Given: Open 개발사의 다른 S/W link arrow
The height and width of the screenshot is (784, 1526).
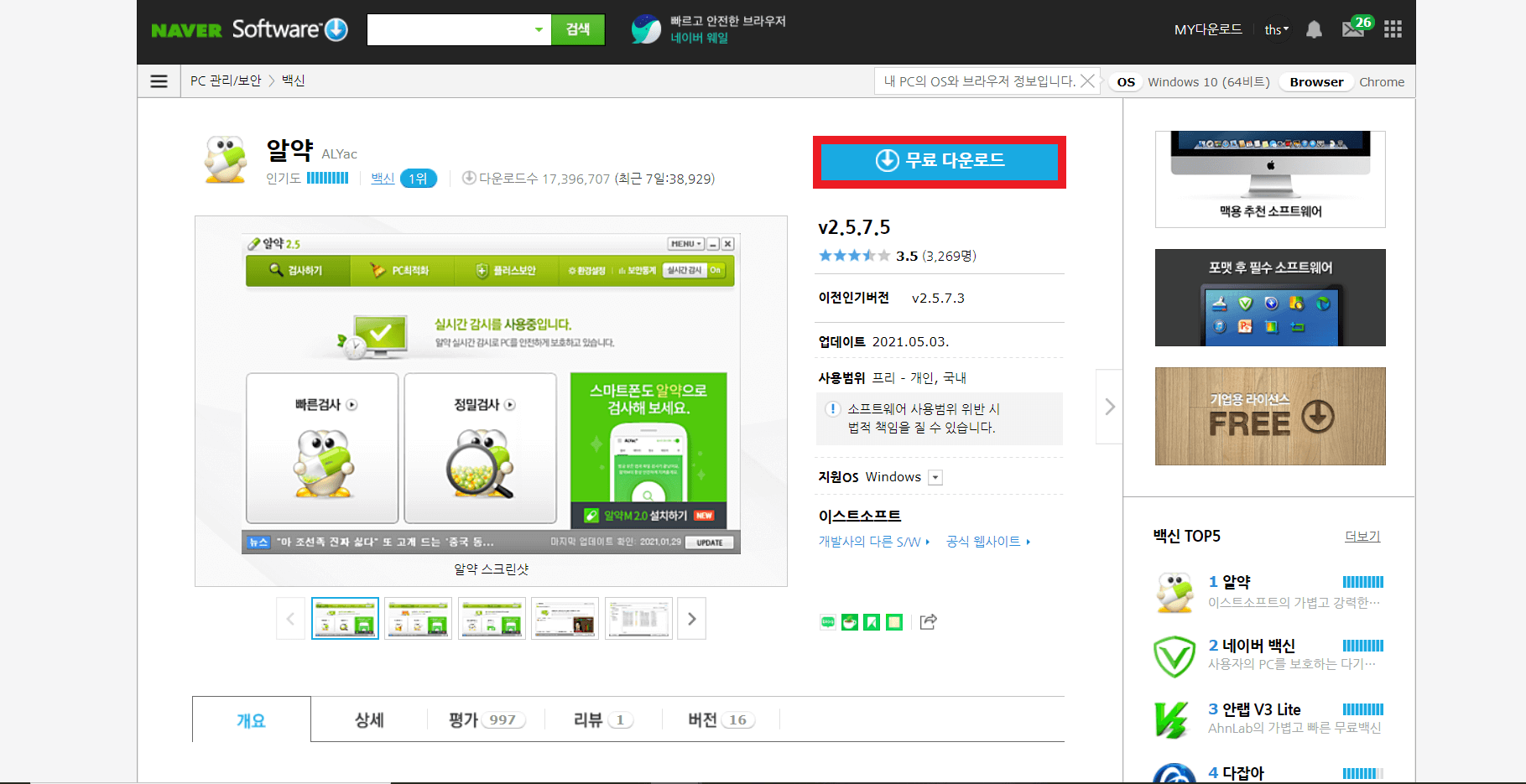Looking at the screenshot, I should coord(927,543).
